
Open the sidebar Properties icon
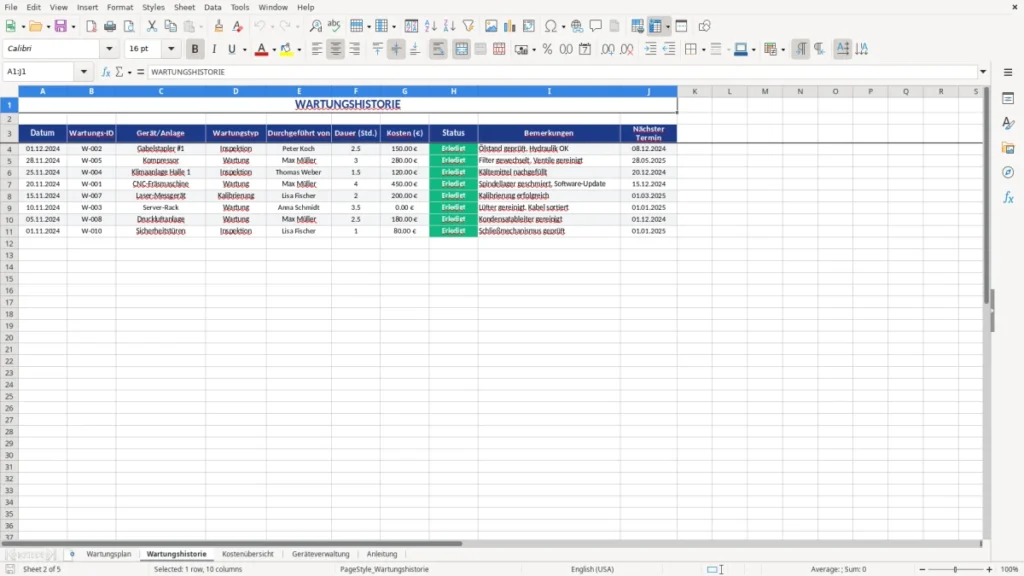(x=1008, y=99)
